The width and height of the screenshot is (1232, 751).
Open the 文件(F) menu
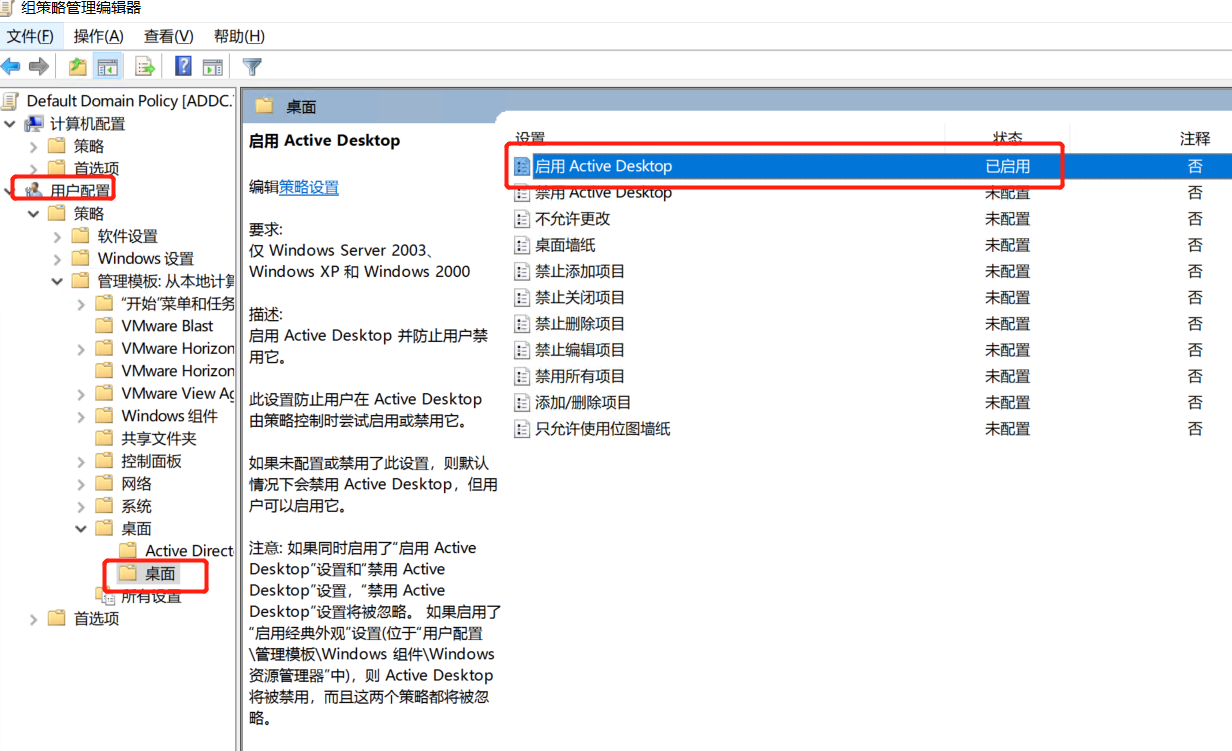tap(31, 36)
